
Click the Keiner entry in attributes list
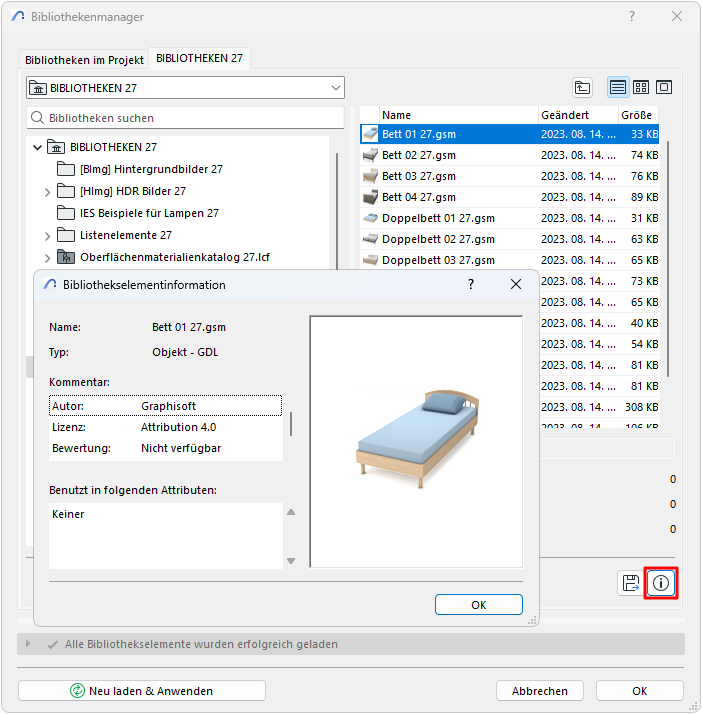(68, 514)
